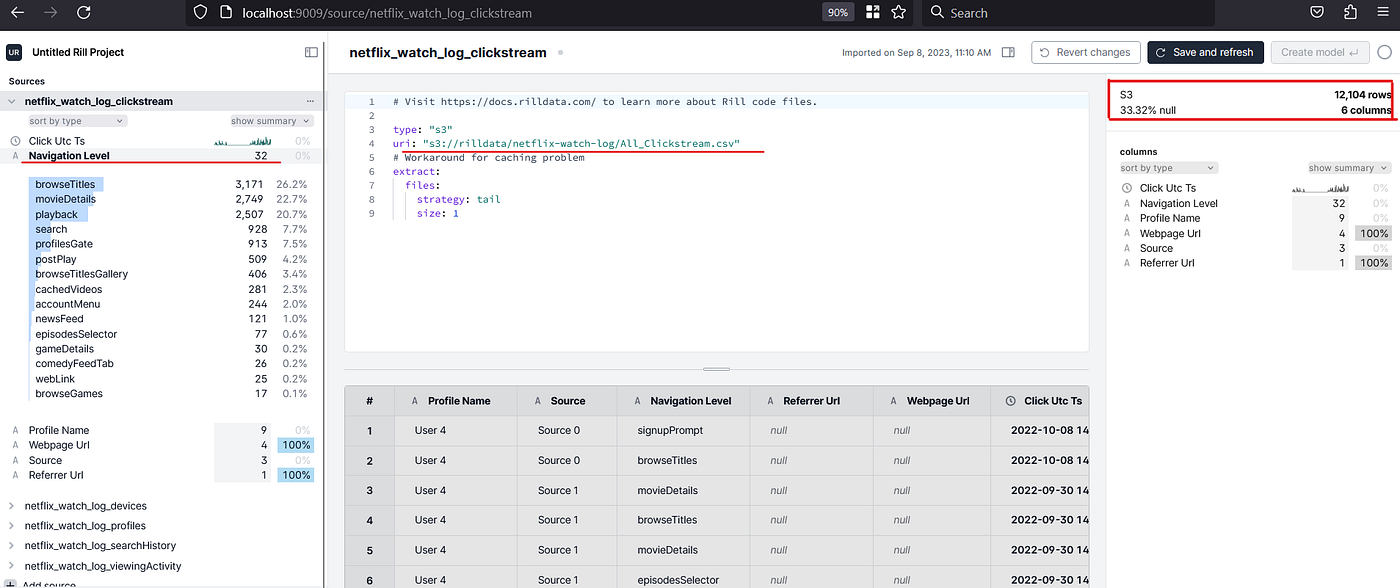Expand Referrer Url column in the left sidebar

click(56, 475)
